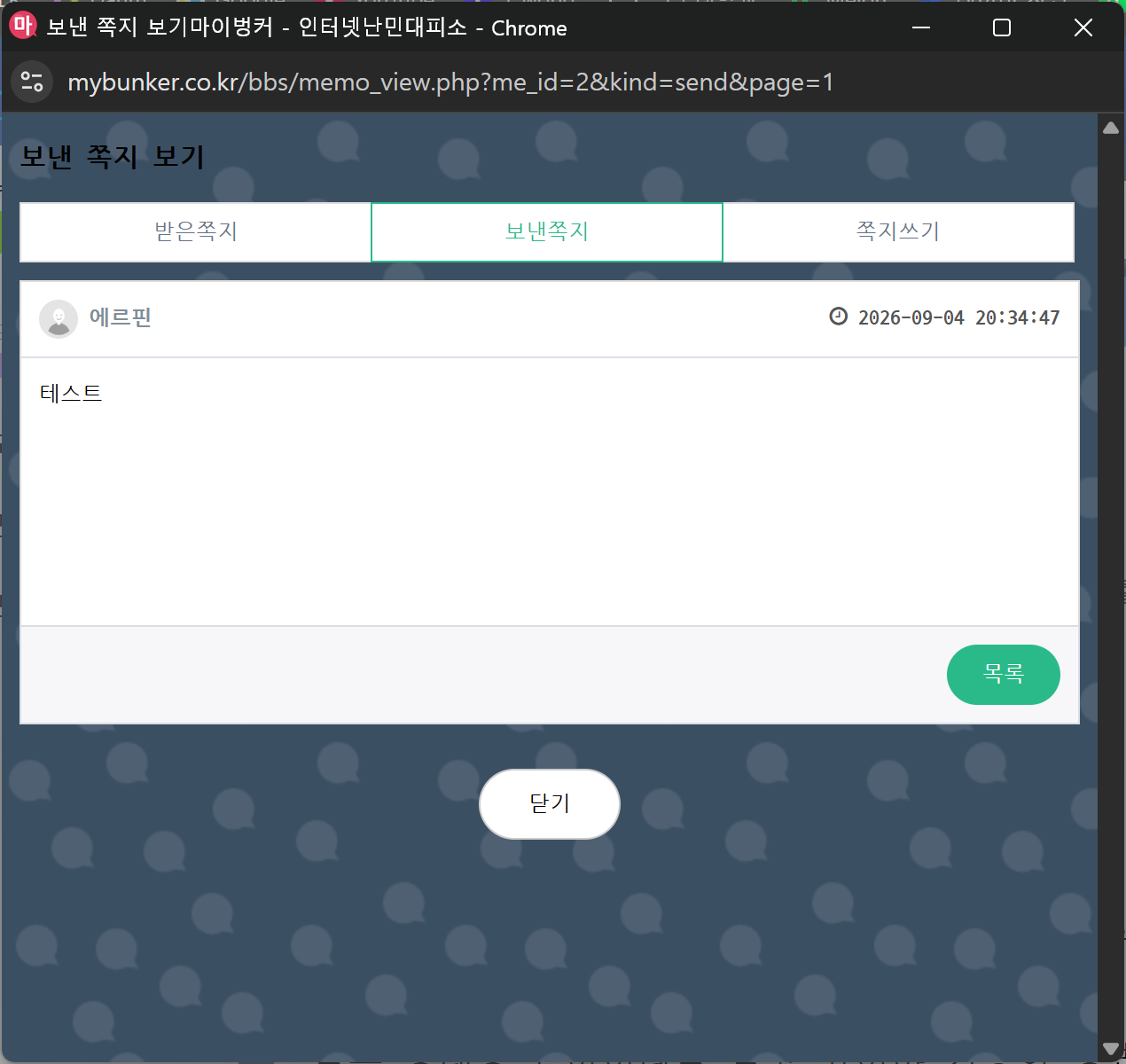Click the 테스트 message text
The height and width of the screenshot is (1064, 1126).
pyautogui.click(x=71, y=393)
